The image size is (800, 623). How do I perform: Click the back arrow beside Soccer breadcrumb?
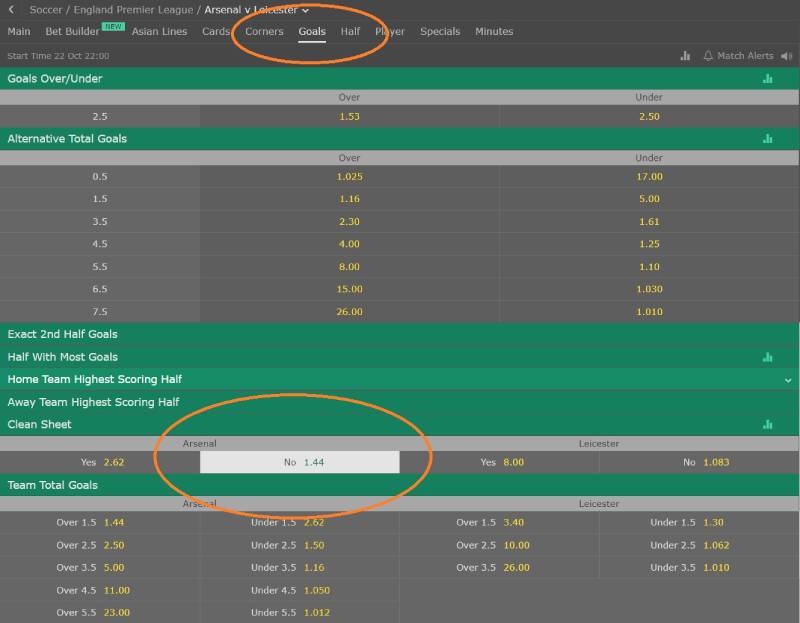point(11,9)
